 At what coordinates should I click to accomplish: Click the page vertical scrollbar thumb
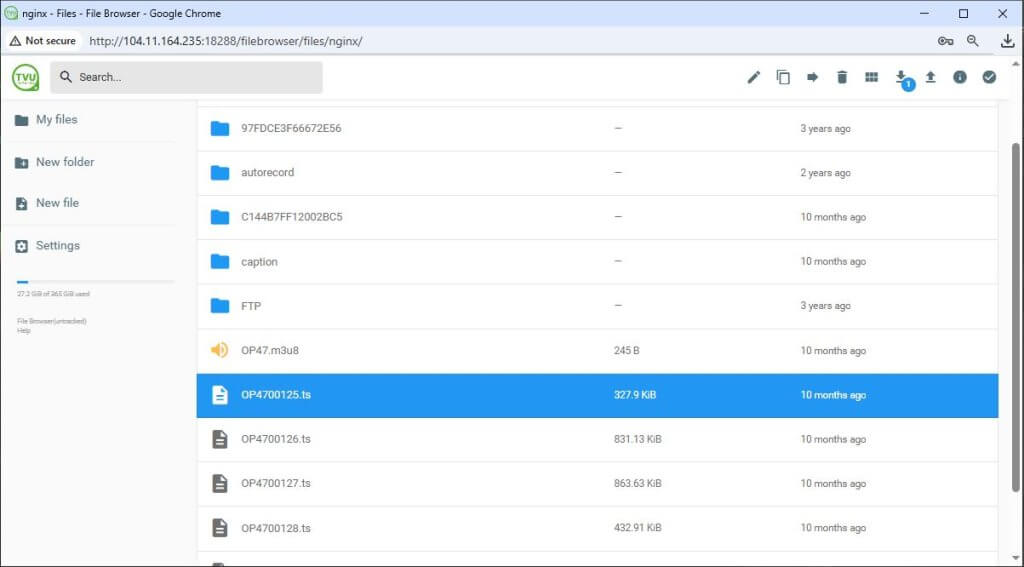1016,317
